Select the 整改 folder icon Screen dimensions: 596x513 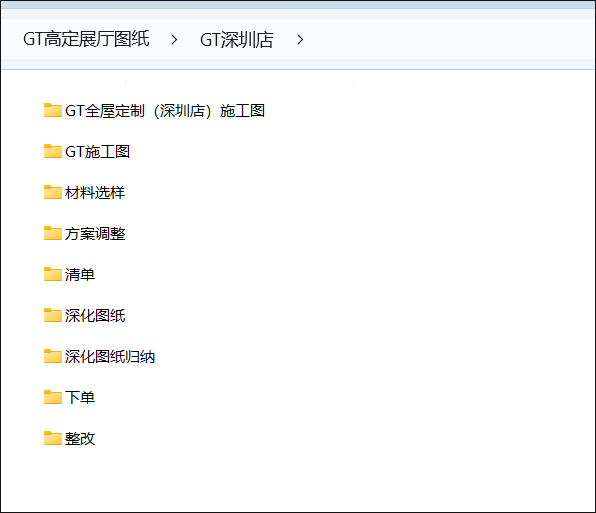(53, 439)
